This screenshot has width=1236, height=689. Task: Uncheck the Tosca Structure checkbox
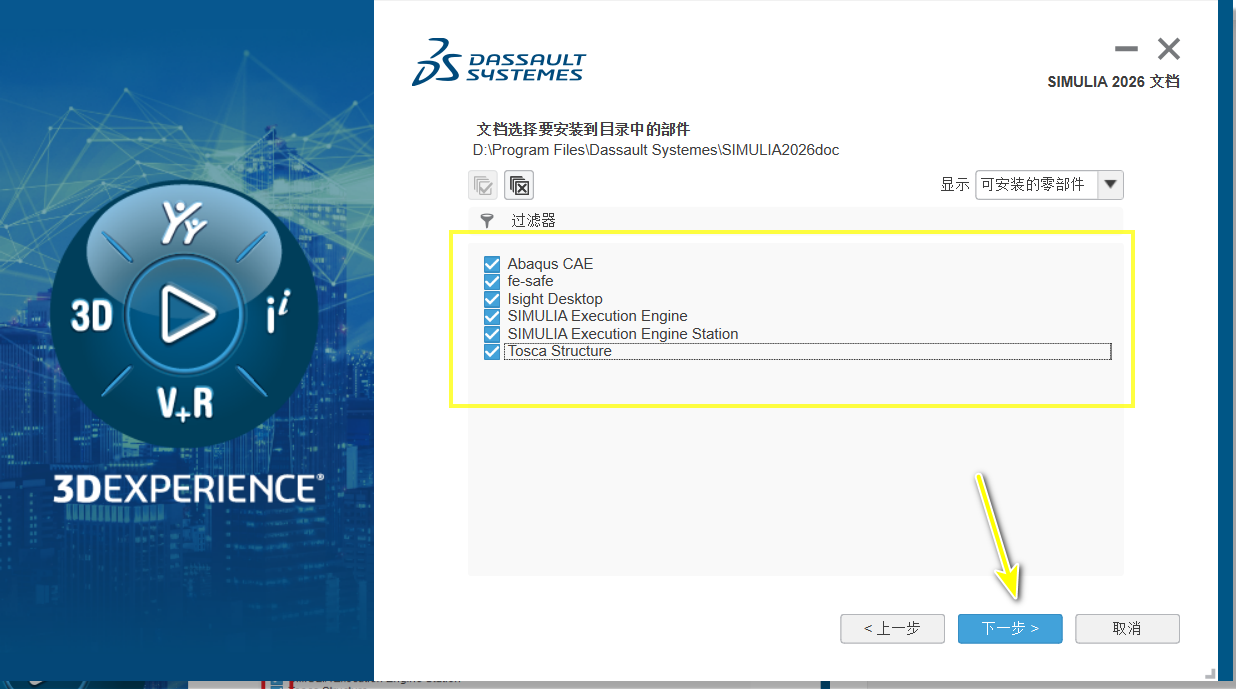tap(492, 352)
